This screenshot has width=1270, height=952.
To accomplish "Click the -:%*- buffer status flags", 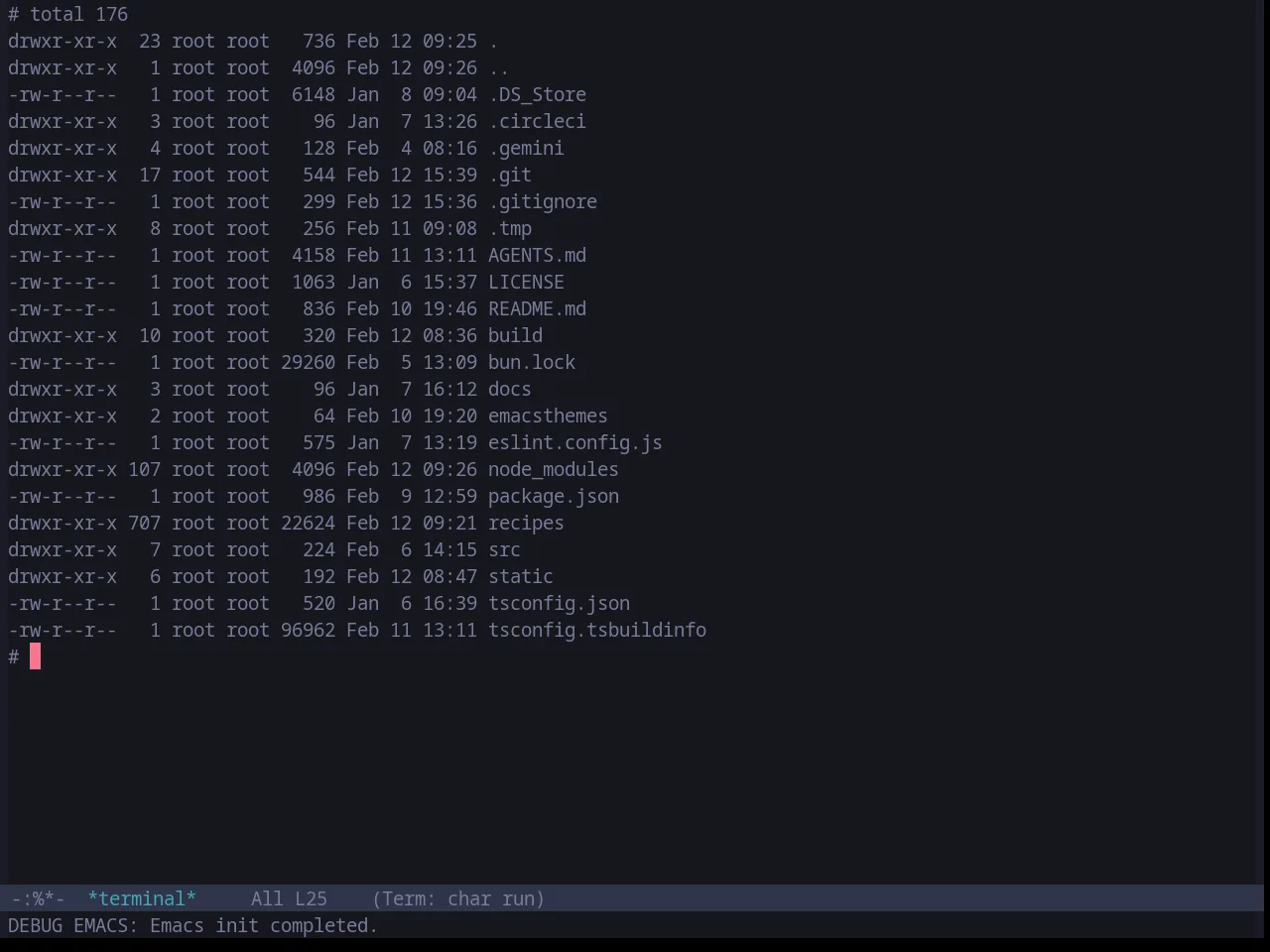I will [38, 898].
